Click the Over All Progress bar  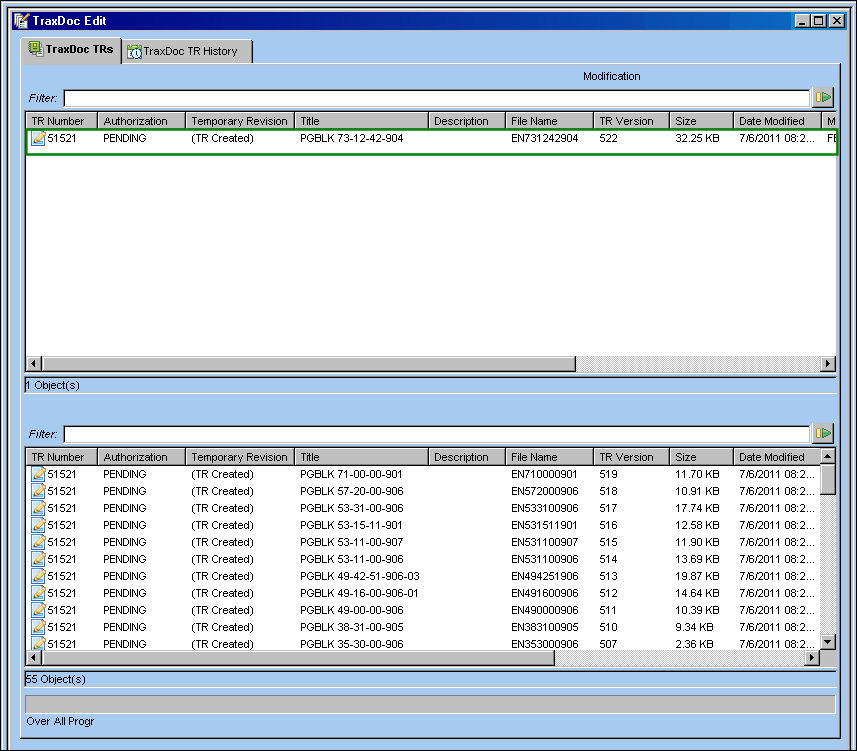point(430,704)
